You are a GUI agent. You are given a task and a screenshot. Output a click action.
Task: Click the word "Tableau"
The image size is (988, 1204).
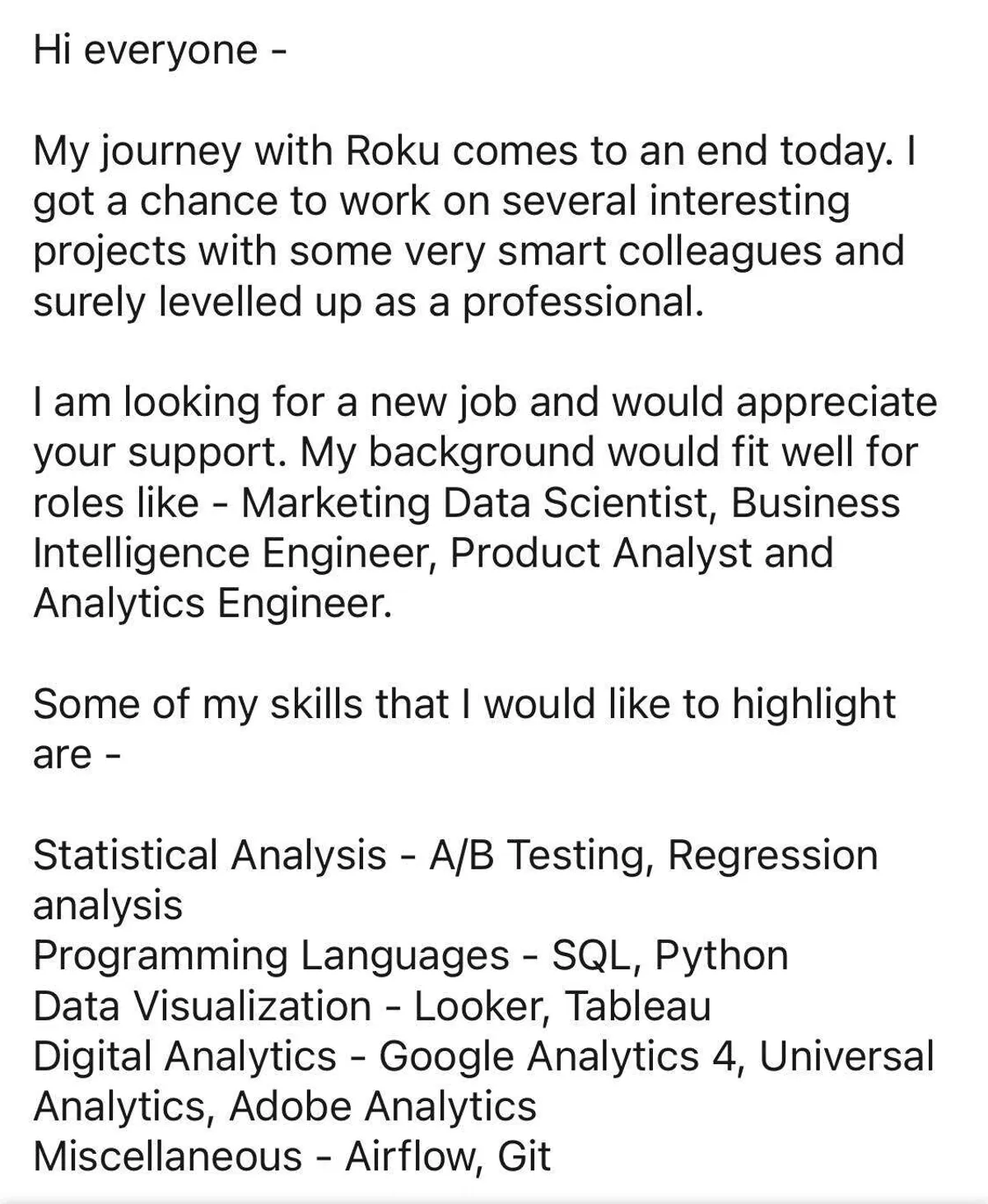(x=638, y=1006)
